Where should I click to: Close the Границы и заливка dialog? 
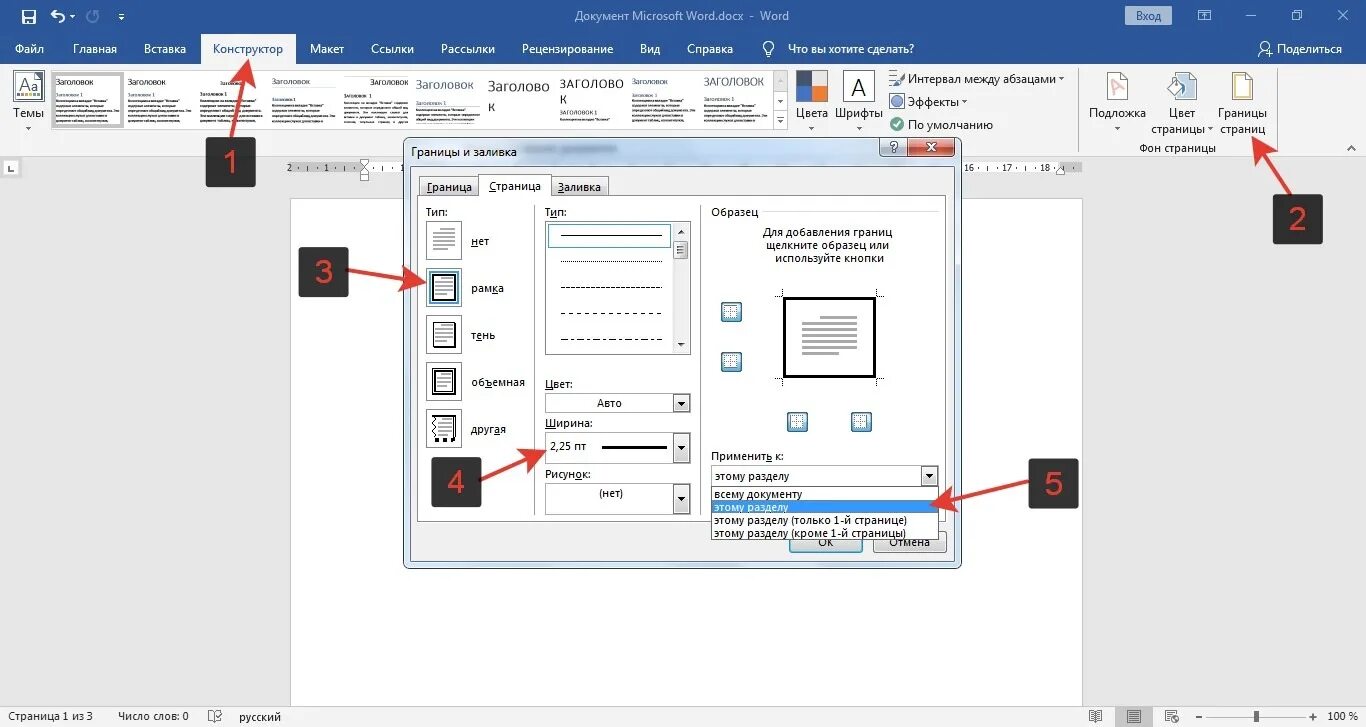[931, 147]
